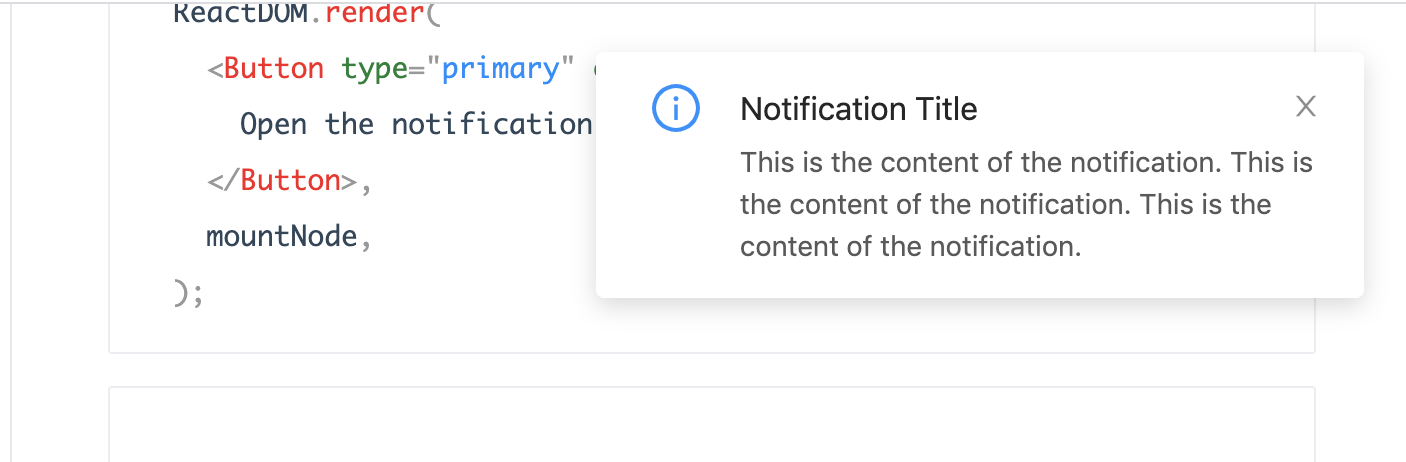
Task: Click the "Notification Title" heading
Action: pos(858,109)
